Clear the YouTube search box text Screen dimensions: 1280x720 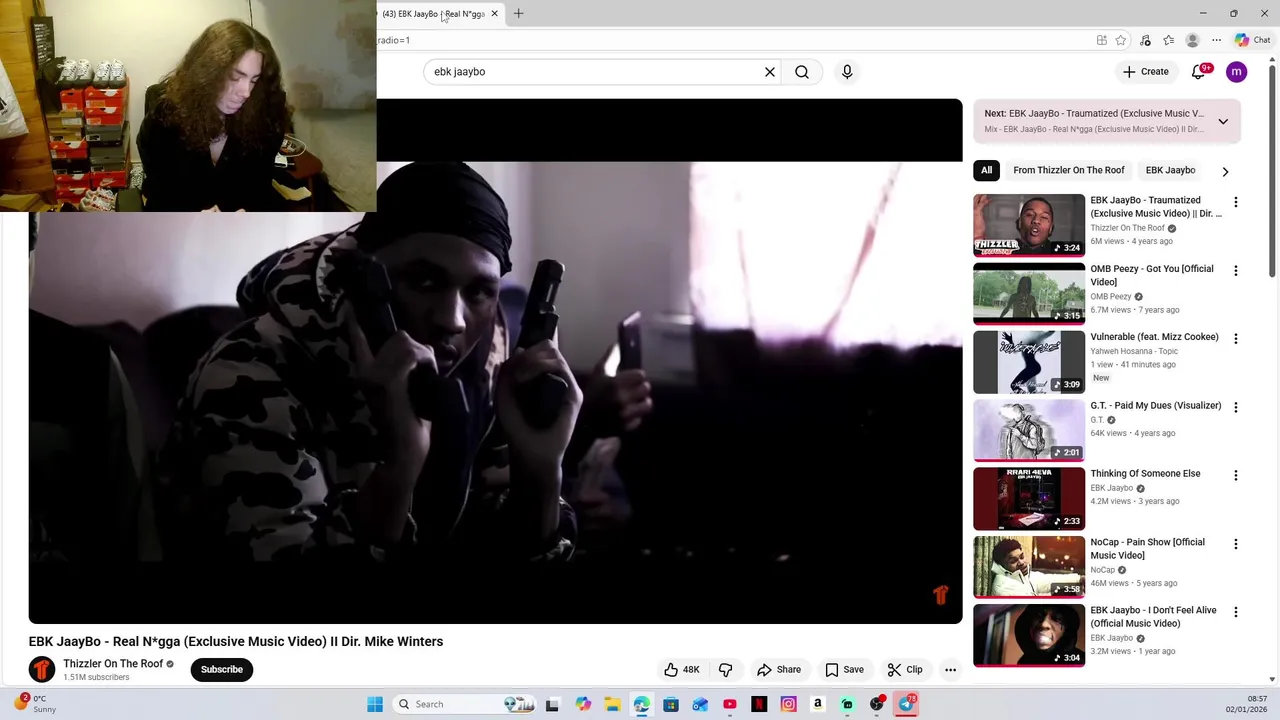pyautogui.click(x=770, y=72)
